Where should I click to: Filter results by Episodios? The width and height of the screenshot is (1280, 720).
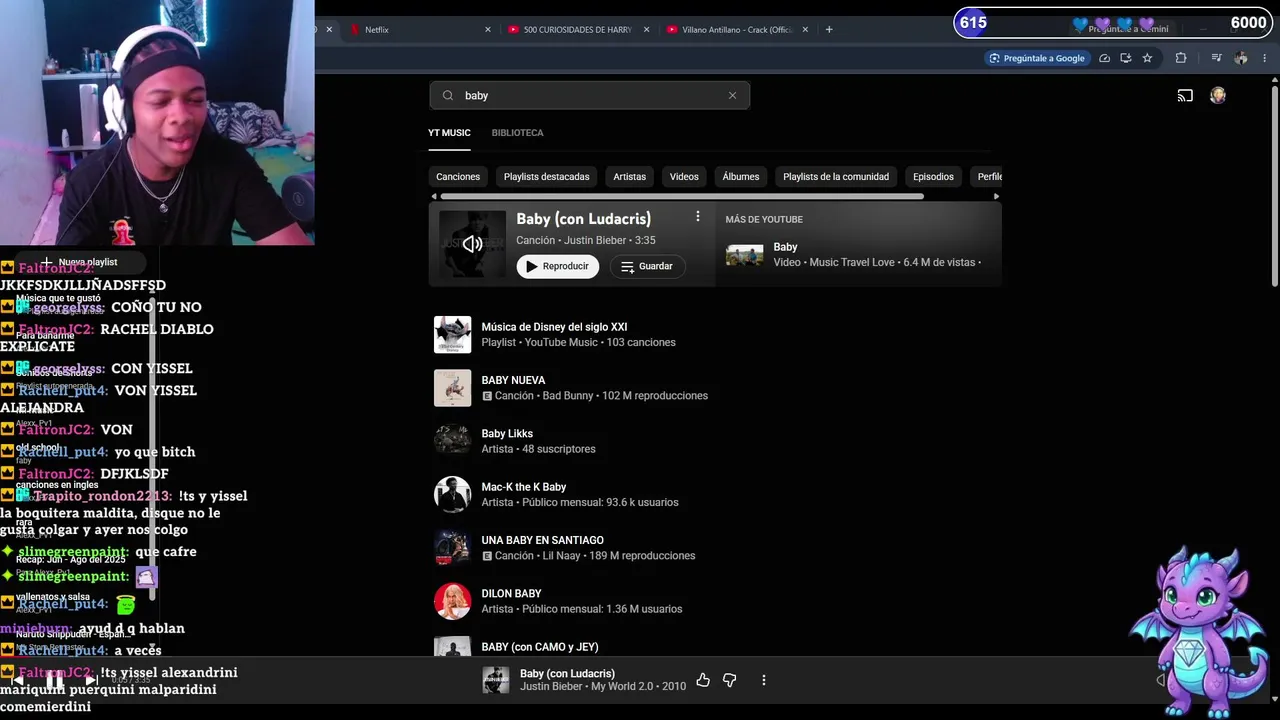(933, 177)
